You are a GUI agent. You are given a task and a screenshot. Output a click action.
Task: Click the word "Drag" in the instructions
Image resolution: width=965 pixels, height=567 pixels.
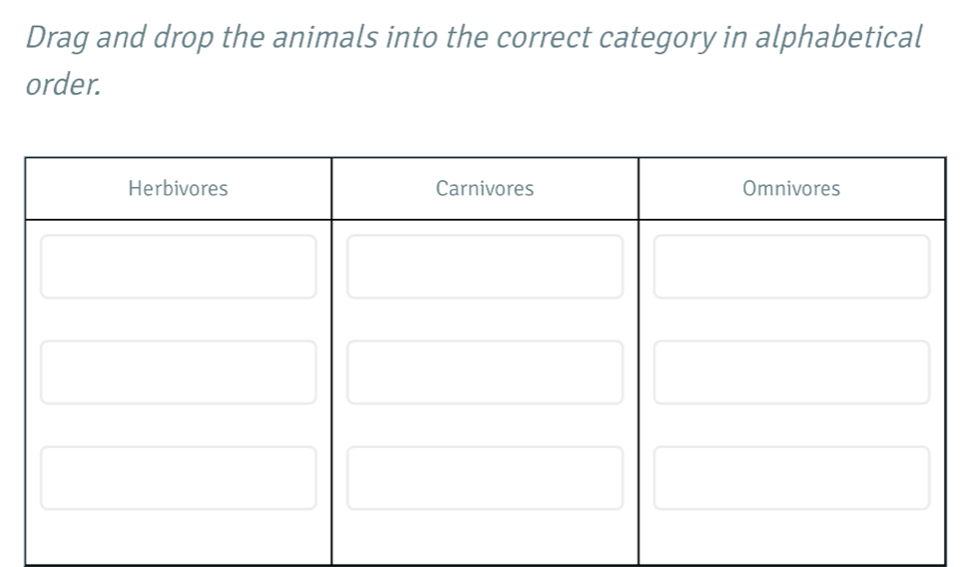pos(57,38)
